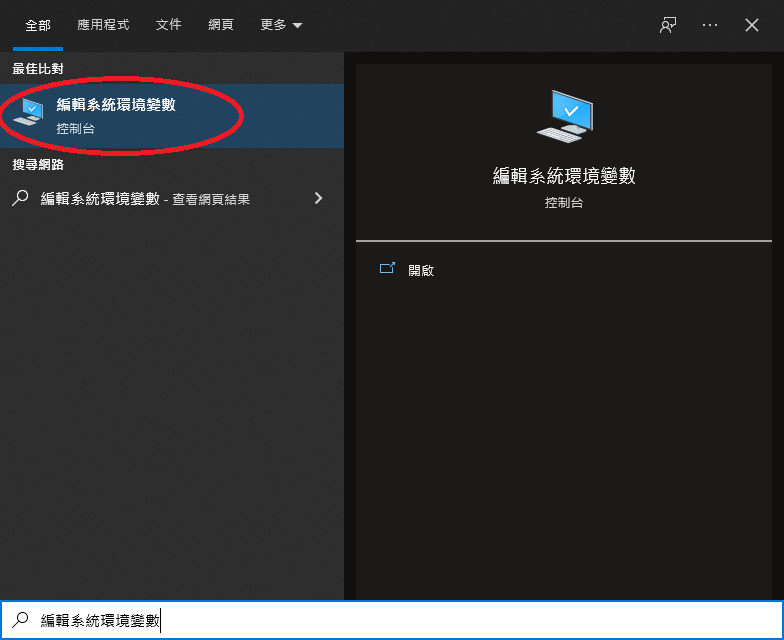The image size is (784, 640).
Task: Click 開啟 in the preview pane
Action: pyautogui.click(x=421, y=270)
